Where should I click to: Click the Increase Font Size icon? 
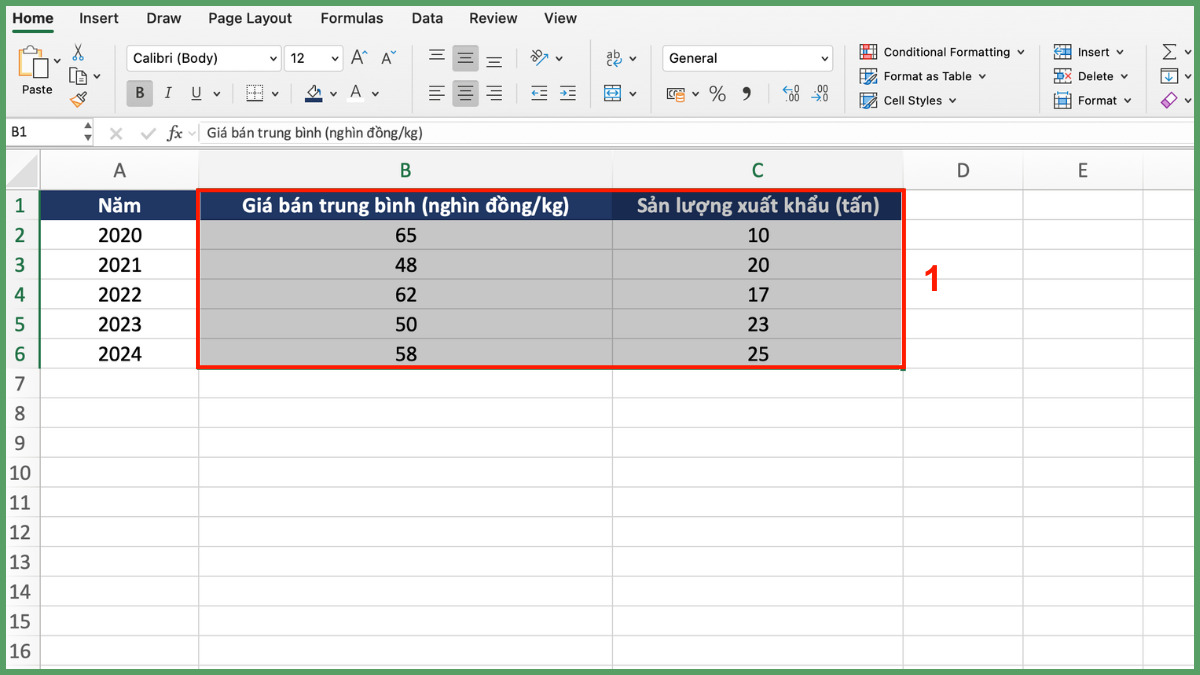point(359,58)
